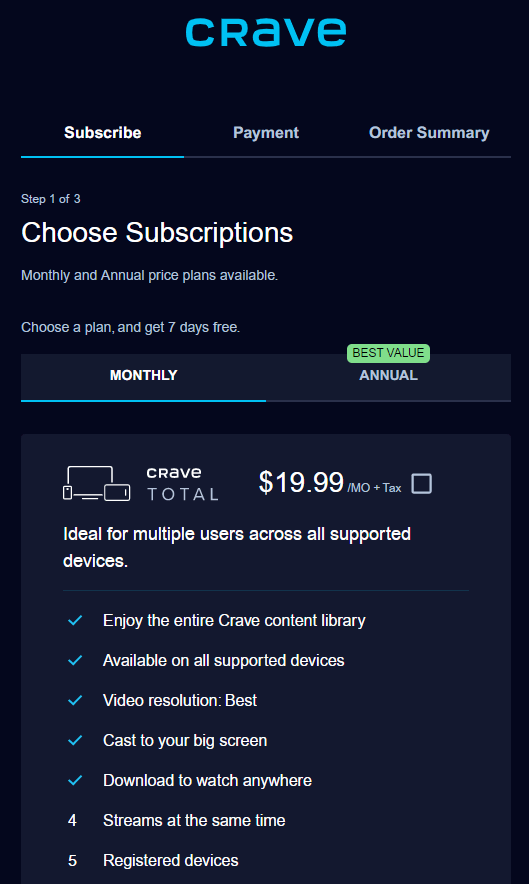Viewport: 529px width, 884px height.
Task: Click the Crave Total plan logo
Action: click(x=182, y=484)
